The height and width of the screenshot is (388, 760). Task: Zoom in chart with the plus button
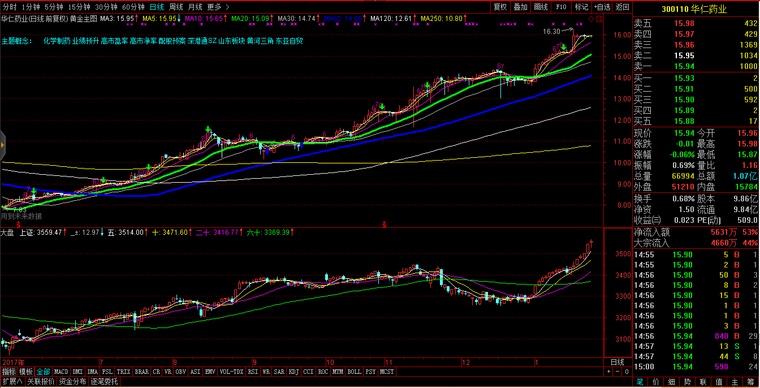click(x=609, y=372)
